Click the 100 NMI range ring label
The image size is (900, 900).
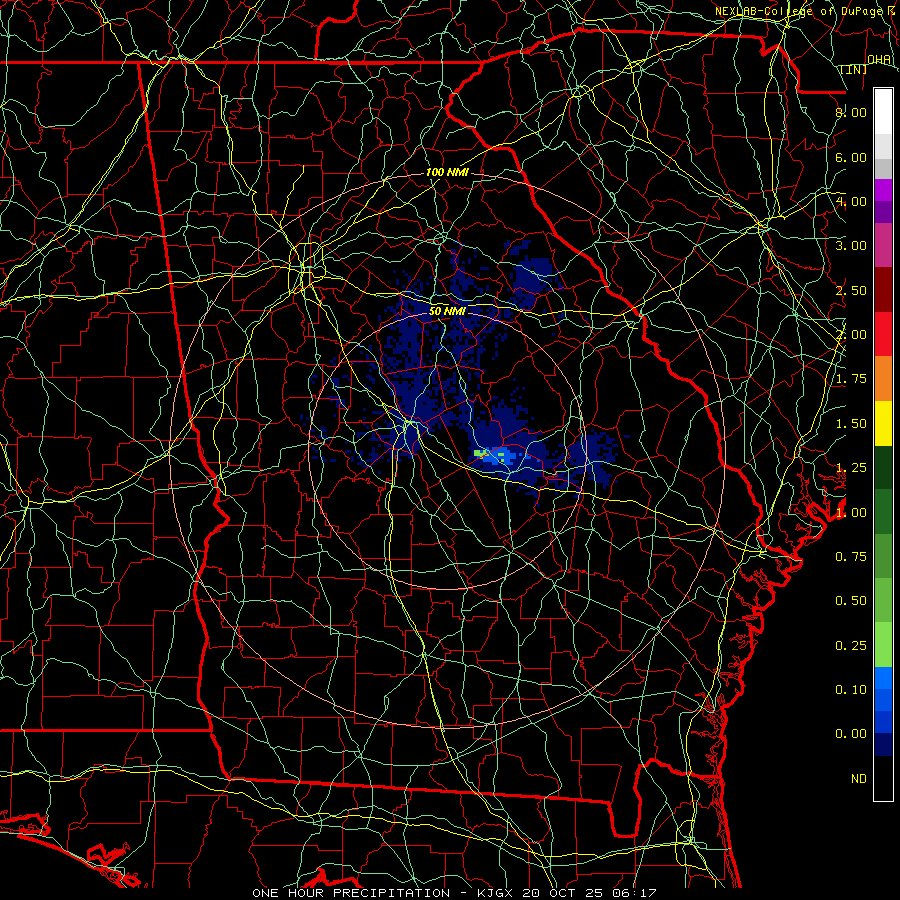tap(447, 172)
